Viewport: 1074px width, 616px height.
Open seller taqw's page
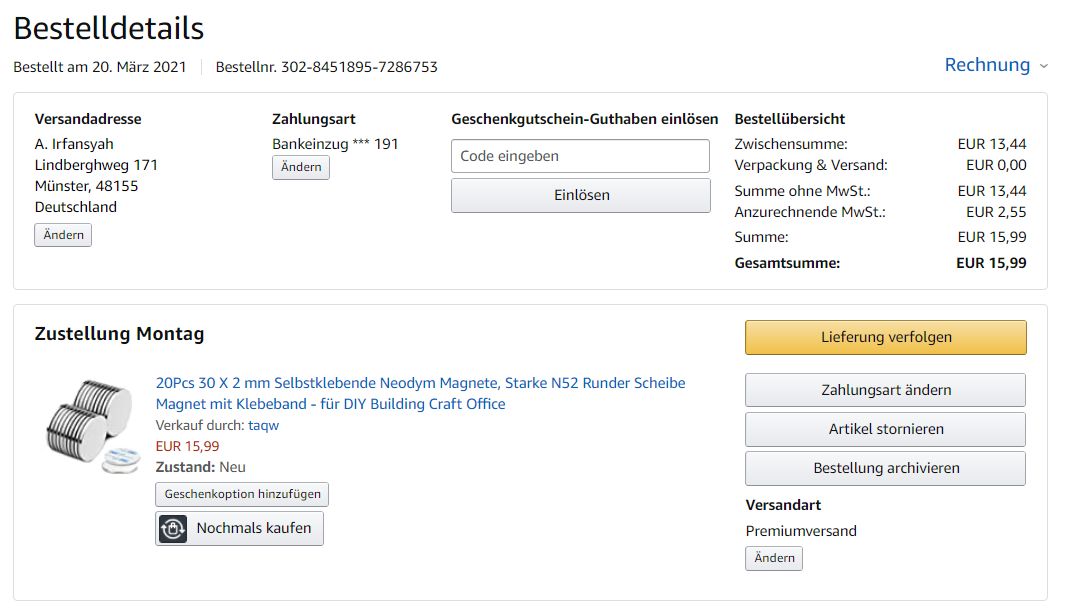tap(263, 425)
